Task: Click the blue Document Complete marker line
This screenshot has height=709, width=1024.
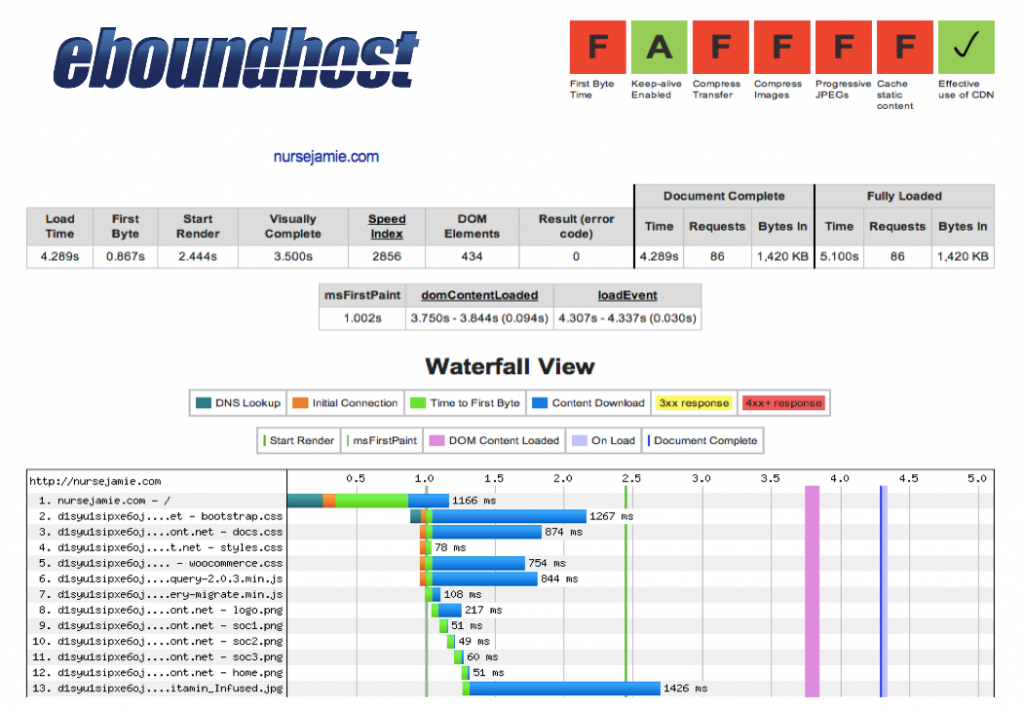Action: 880,591
